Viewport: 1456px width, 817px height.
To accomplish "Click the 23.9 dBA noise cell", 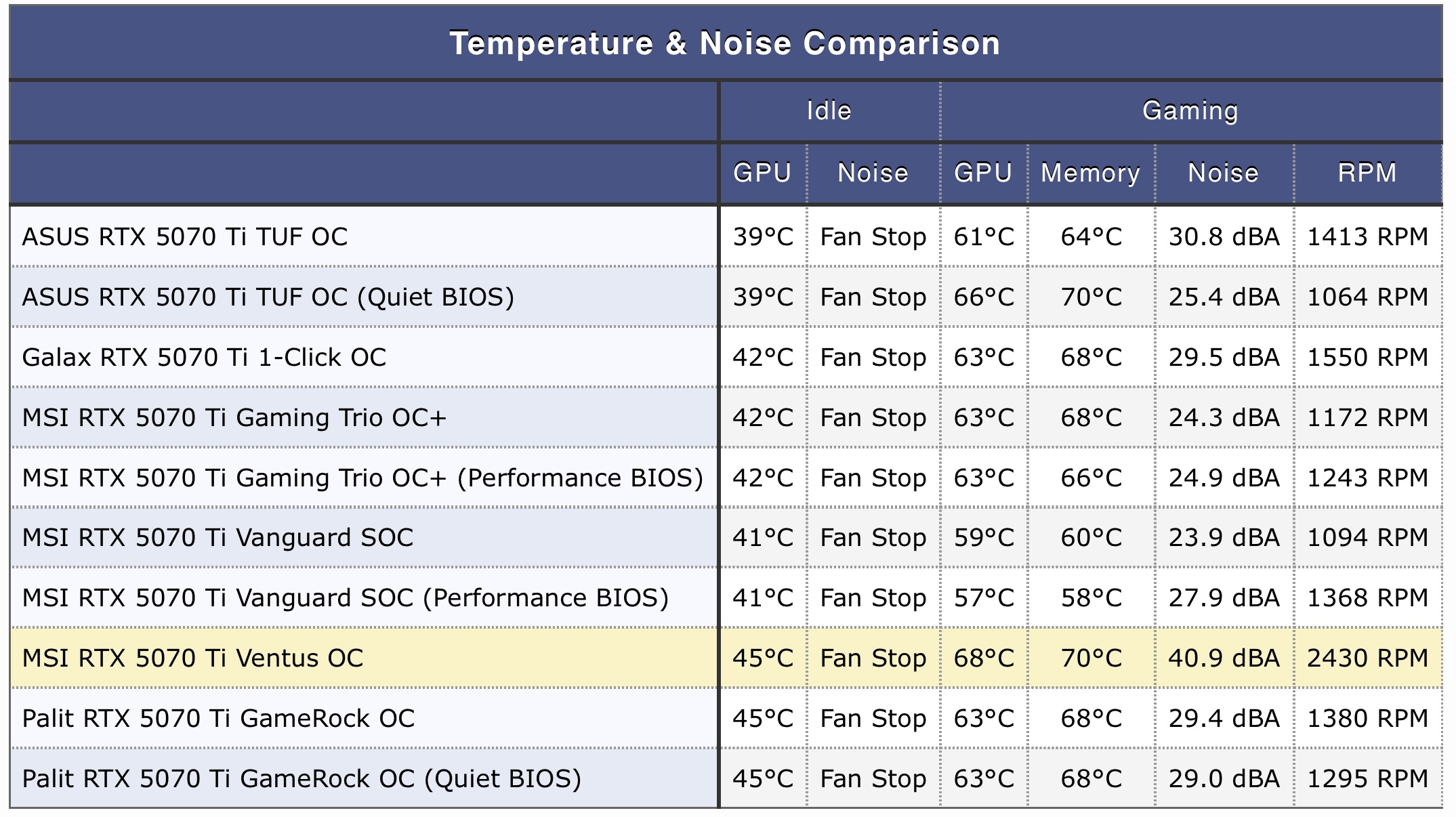I will click(1224, 538).
